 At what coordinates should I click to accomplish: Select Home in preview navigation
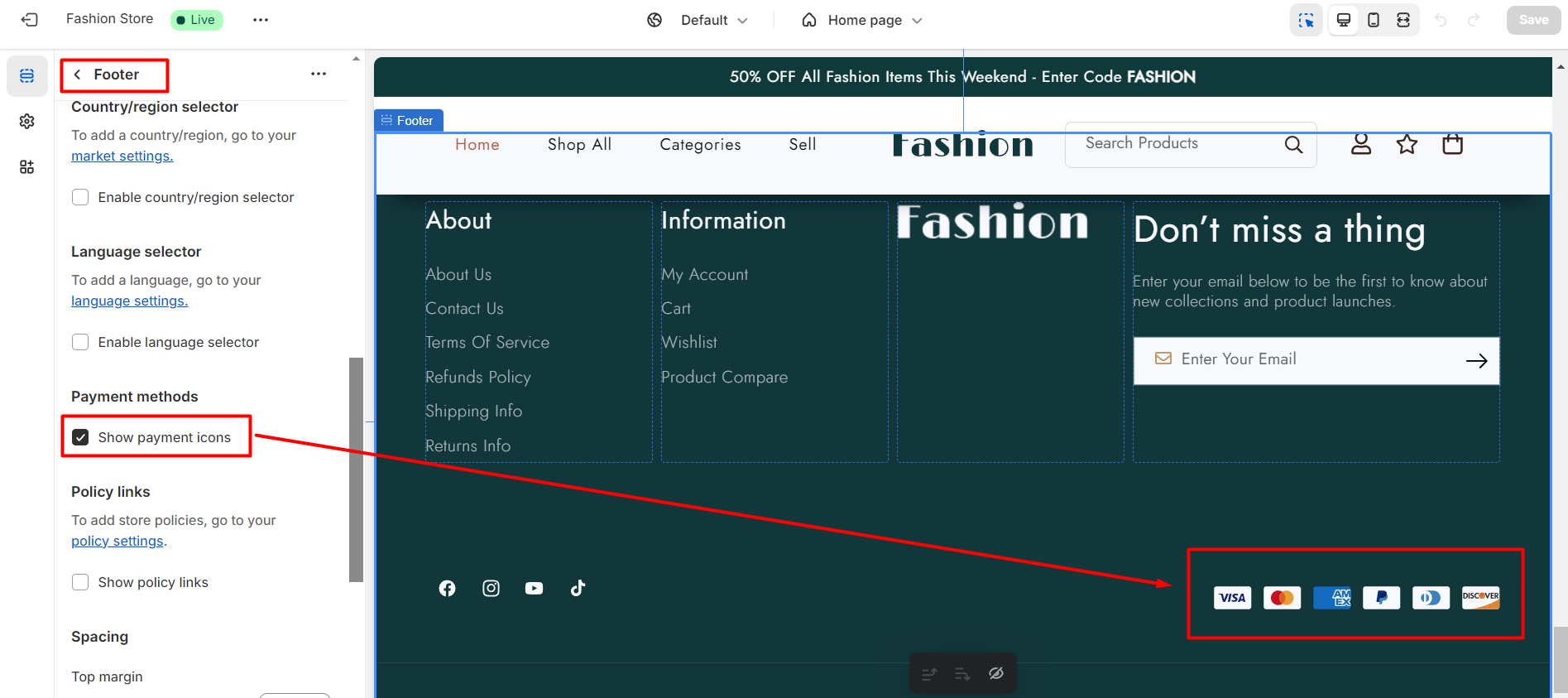(x=477, y=145)
